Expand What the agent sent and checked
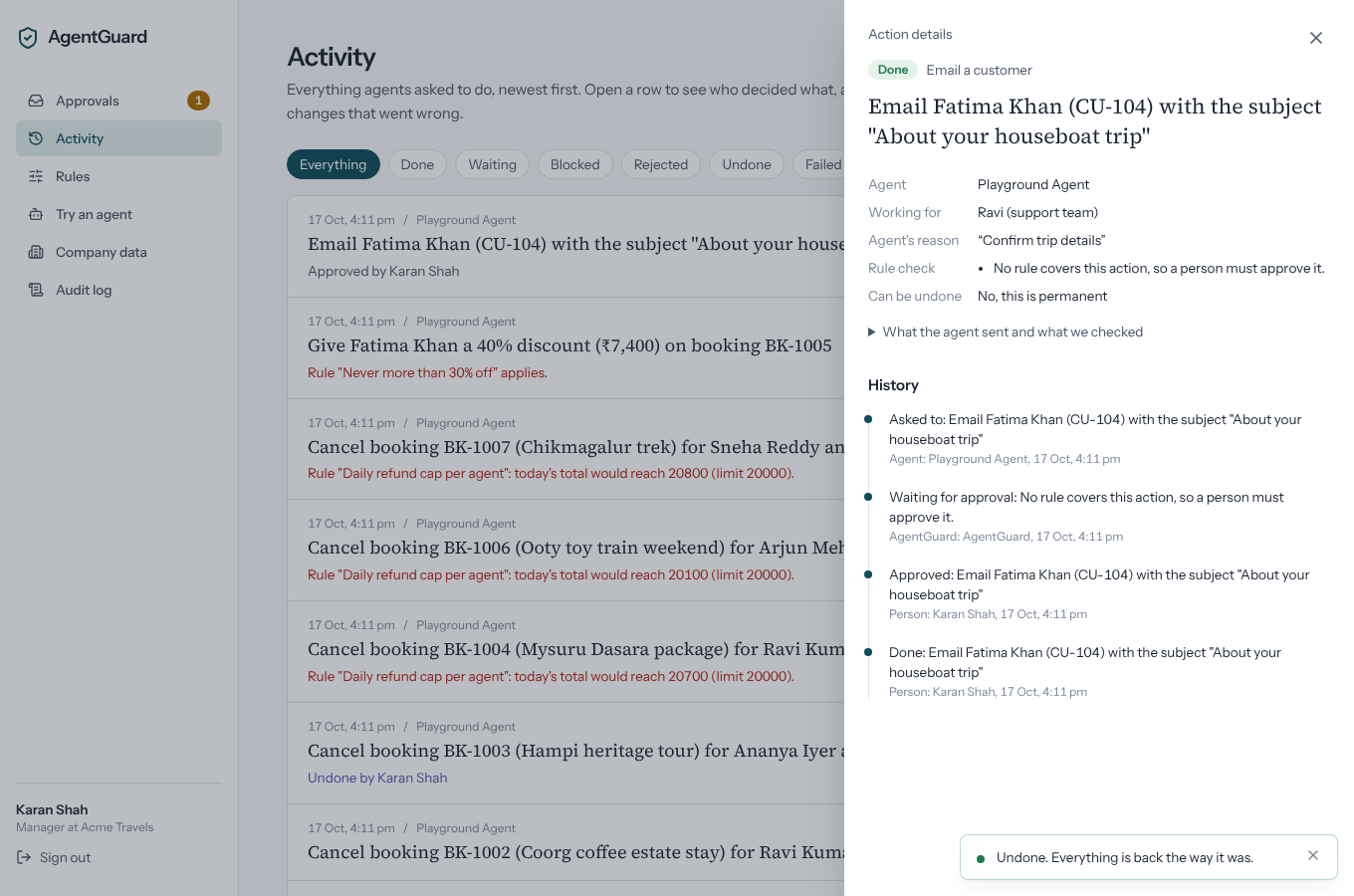 point(1006,332)
